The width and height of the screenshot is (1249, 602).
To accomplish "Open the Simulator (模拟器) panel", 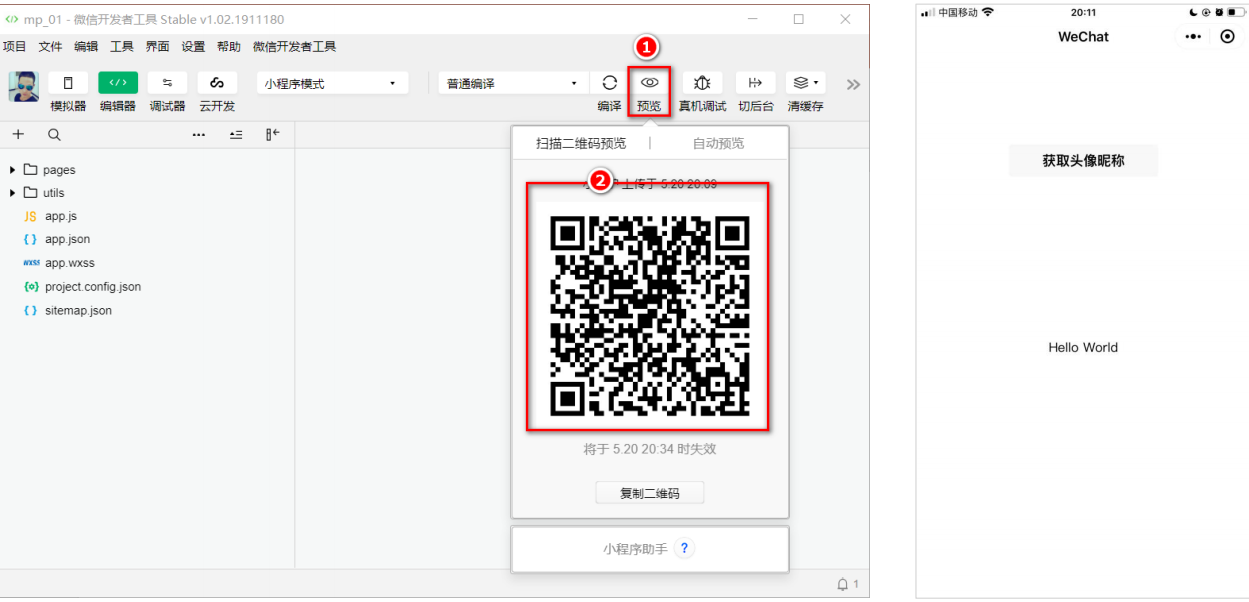I will pyautogui.click(x=67, y=84).
